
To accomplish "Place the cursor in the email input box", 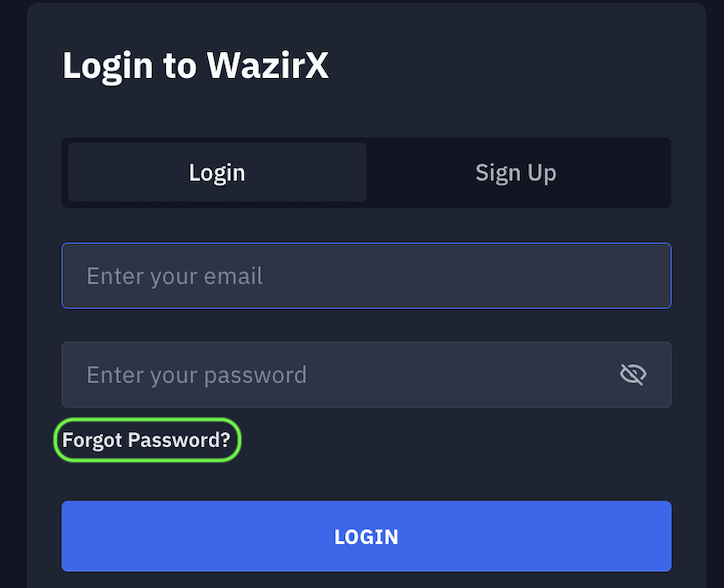I will (366, 276).
